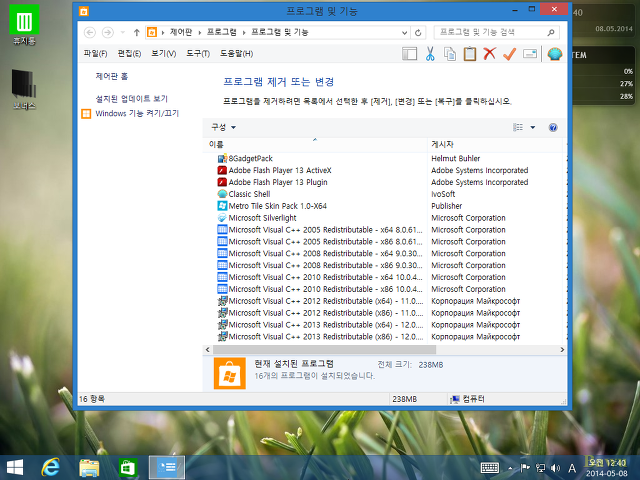Click the scroll right arrow
The width and height of the screenshot is (640, 480).
click(562, 350)
